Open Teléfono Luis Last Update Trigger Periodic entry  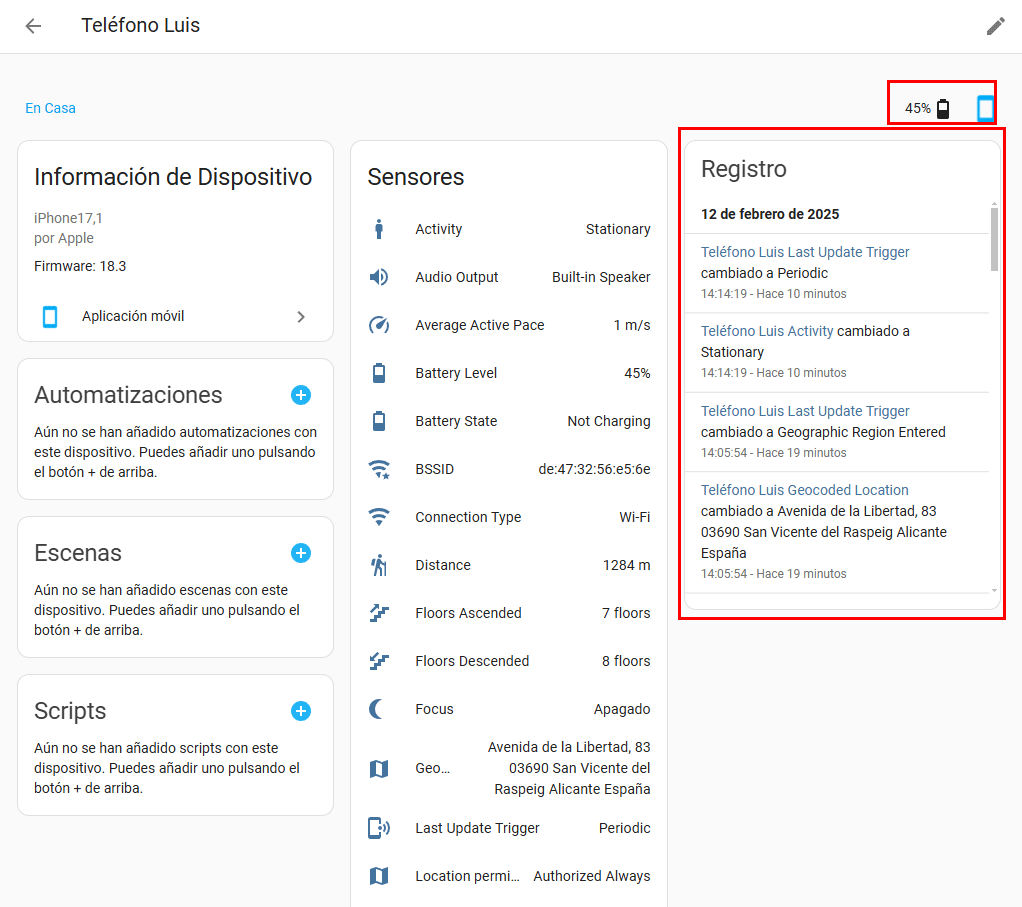tap(805, 252)
